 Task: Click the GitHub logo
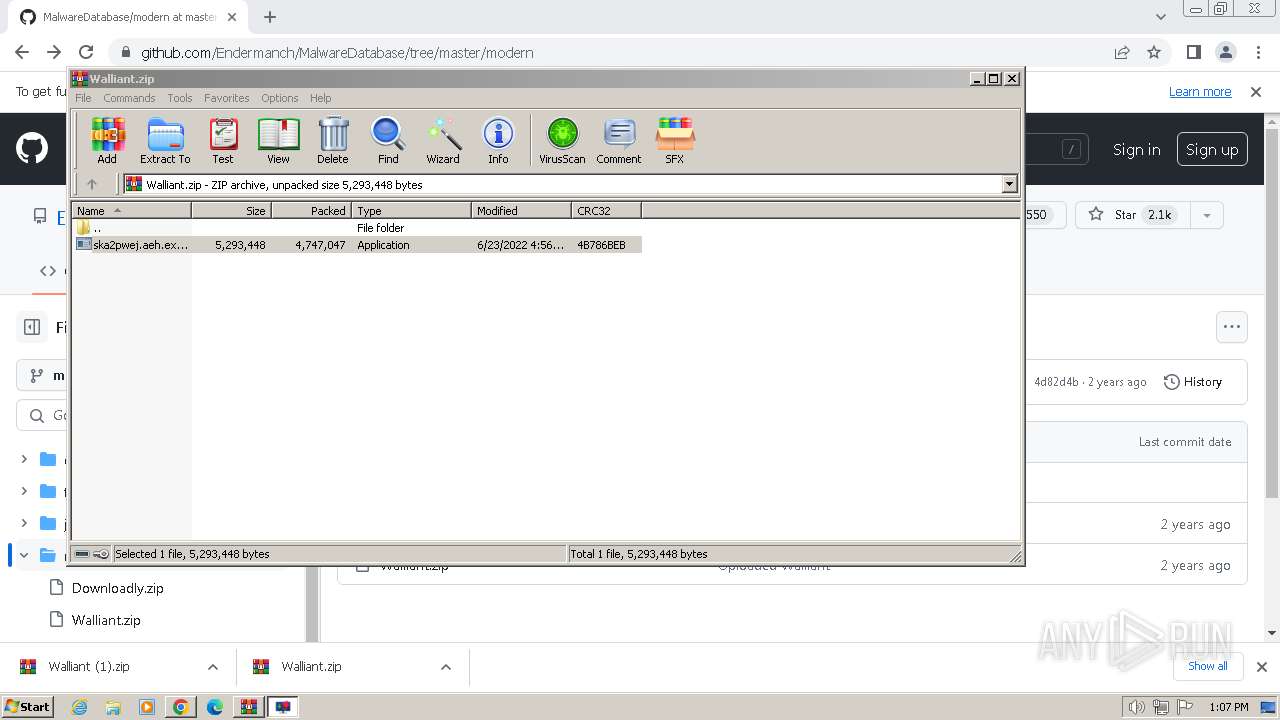[x=32, y=149]
